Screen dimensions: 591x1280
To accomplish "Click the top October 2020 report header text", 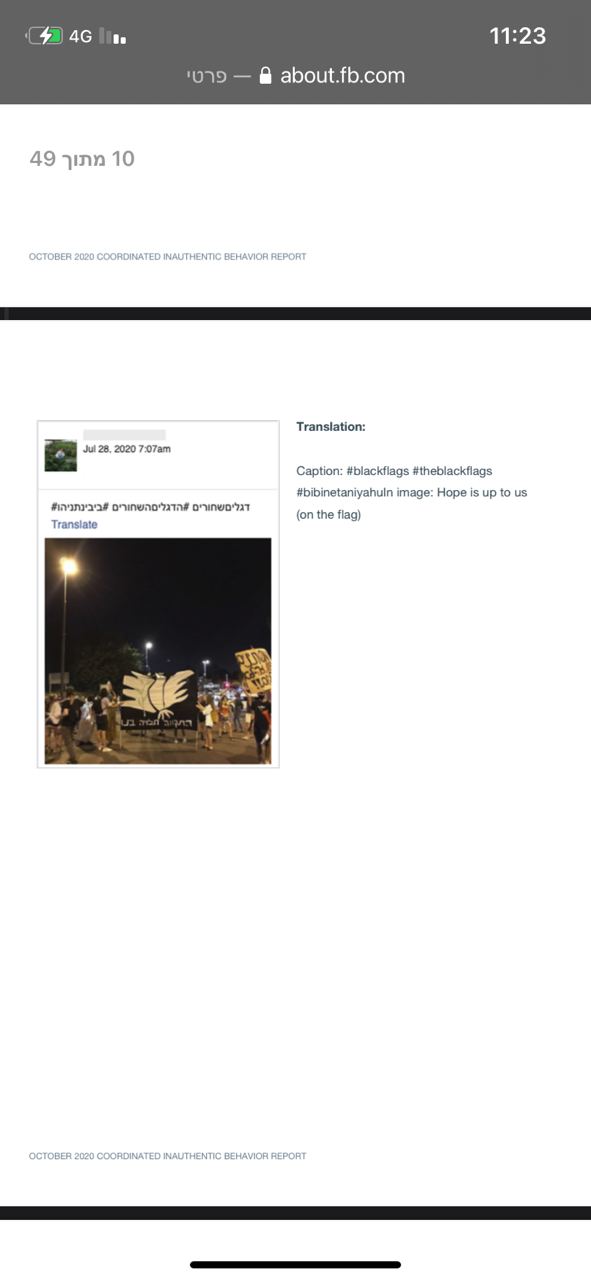I will pos(167,257).
